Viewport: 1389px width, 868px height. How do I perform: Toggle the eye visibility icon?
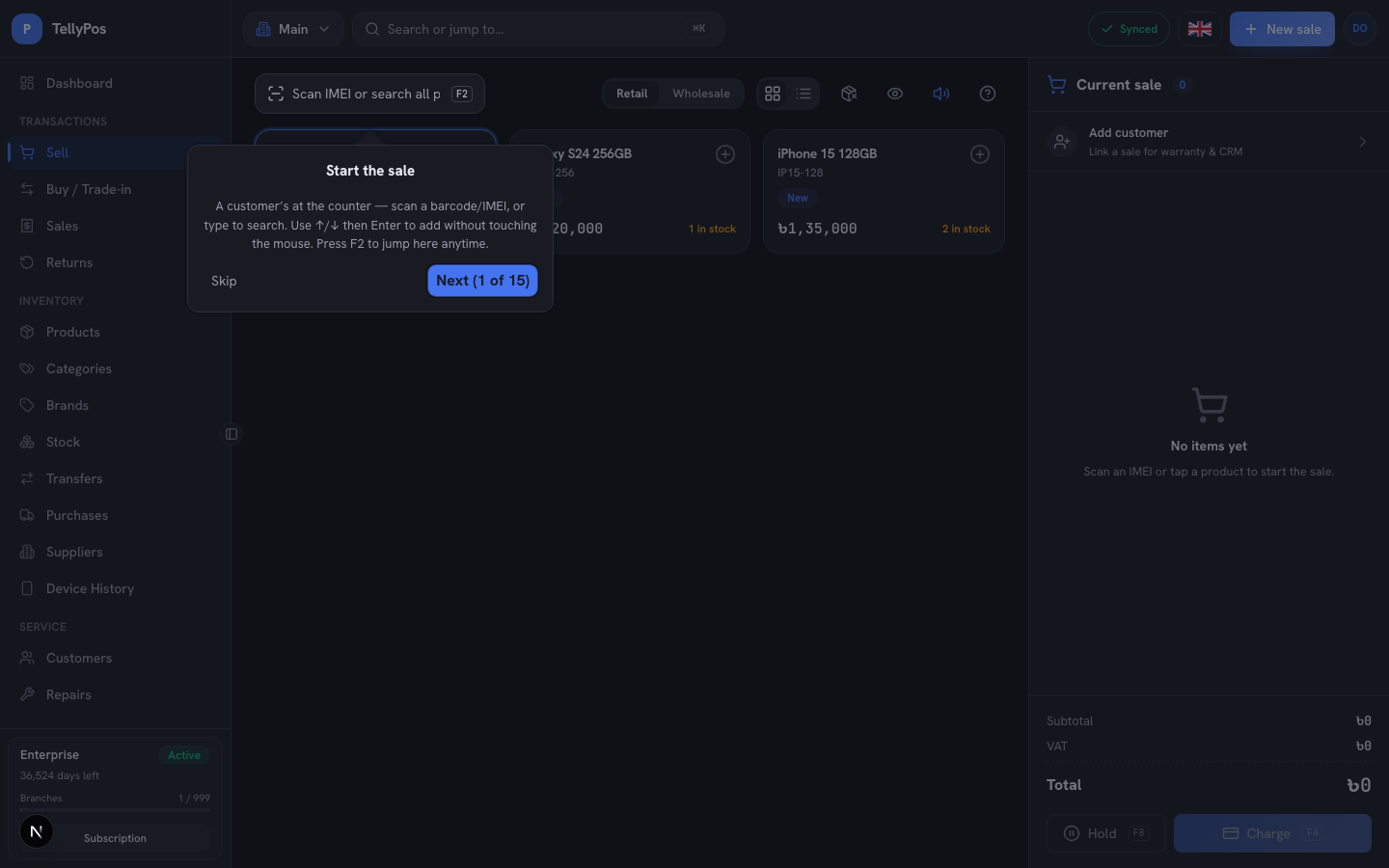[x=895, y=94]
